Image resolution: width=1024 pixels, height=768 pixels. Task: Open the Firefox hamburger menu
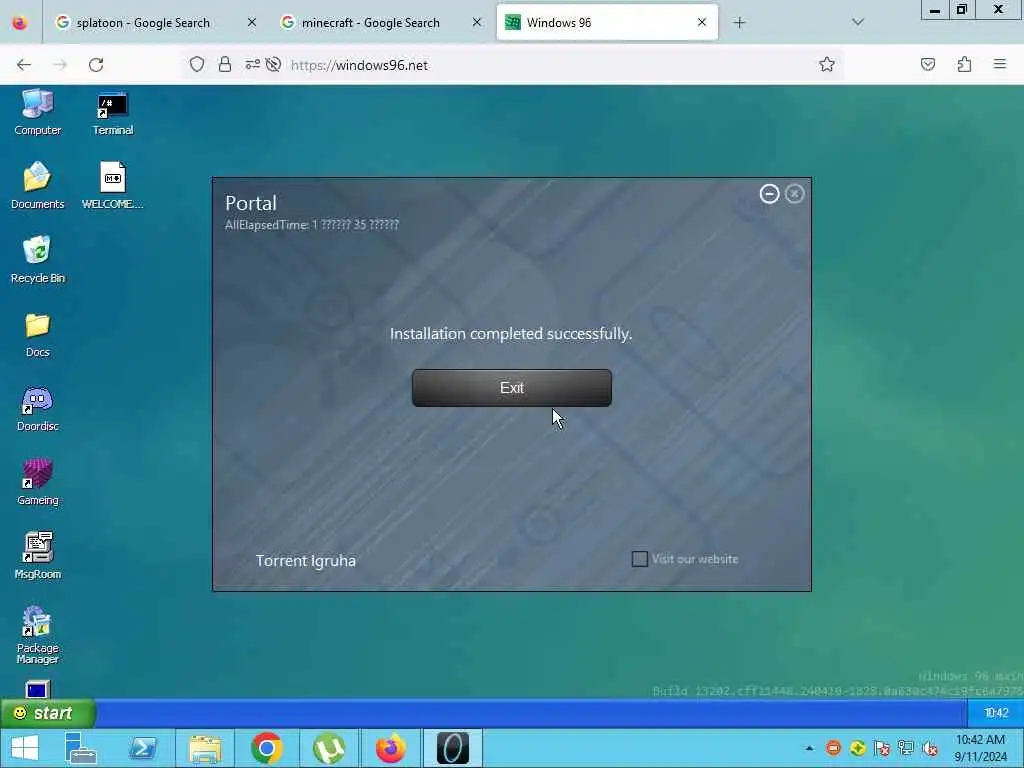(1000, 65)
